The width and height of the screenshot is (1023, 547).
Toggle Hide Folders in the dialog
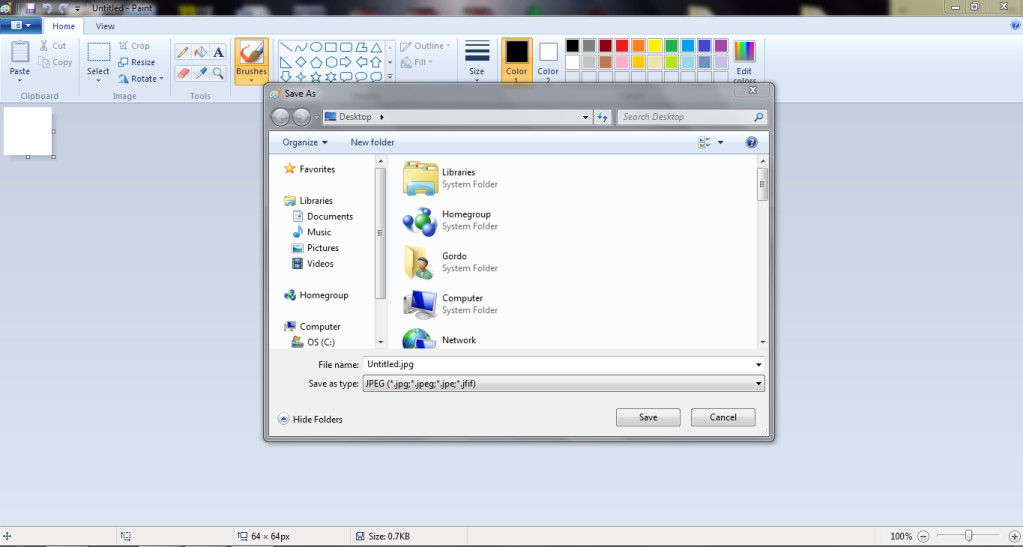[x=310, y=419]
